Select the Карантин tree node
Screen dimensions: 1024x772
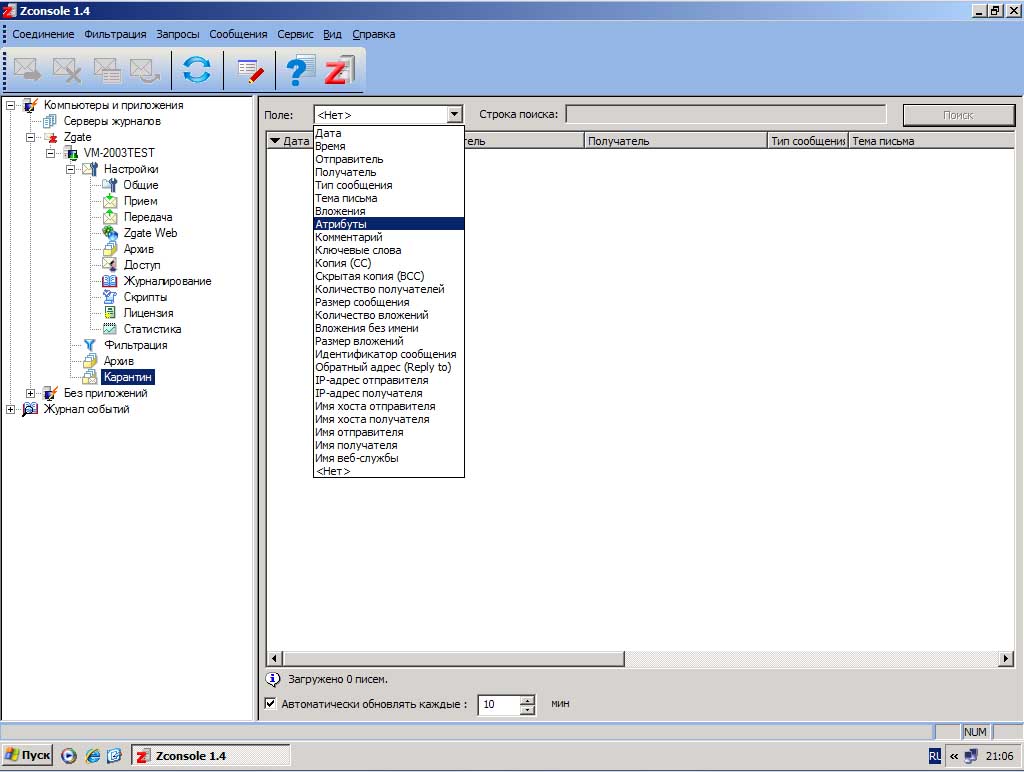[x=127, y=377]
